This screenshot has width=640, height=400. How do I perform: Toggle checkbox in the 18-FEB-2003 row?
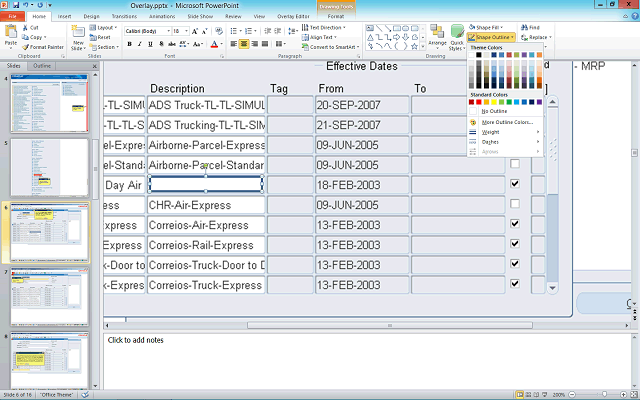pos(515,184)
